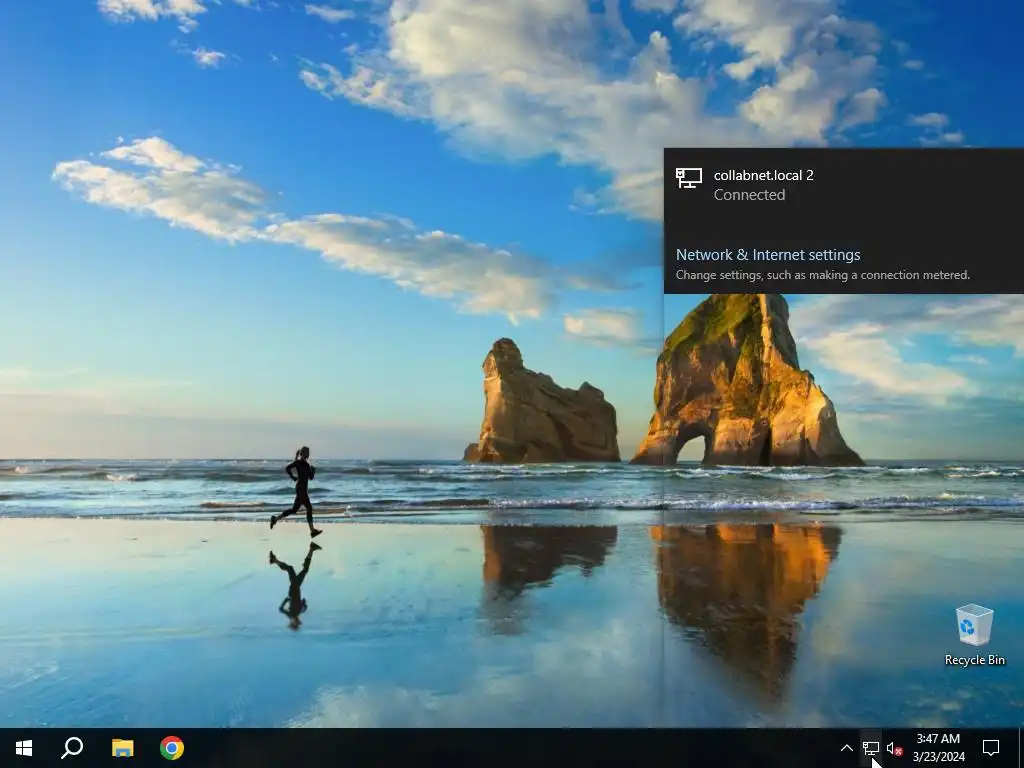
Task: Launch Google Chrome from the taskbar
Action: tap(172, 748)
